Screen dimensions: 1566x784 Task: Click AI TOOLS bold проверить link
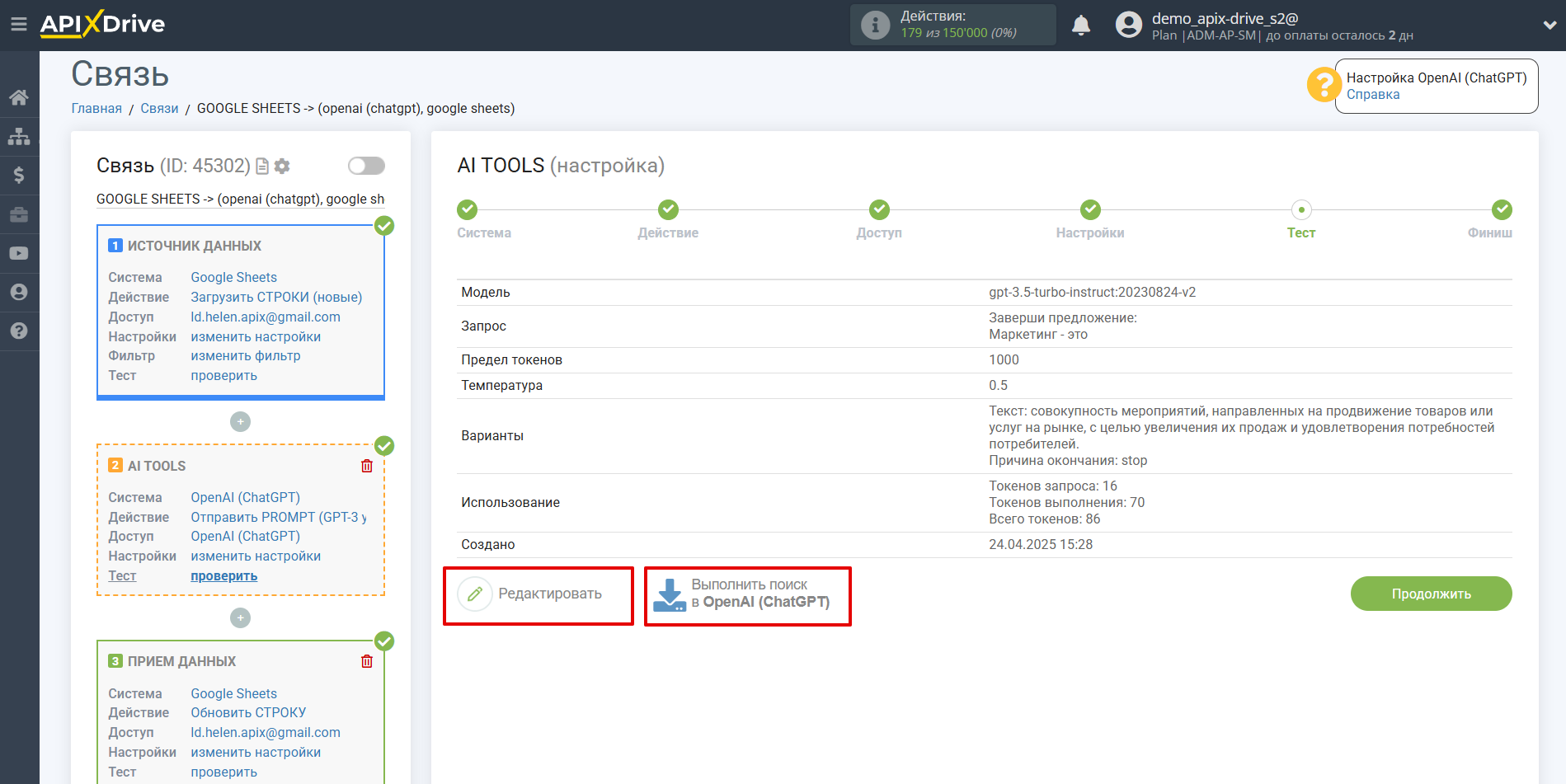223,576
